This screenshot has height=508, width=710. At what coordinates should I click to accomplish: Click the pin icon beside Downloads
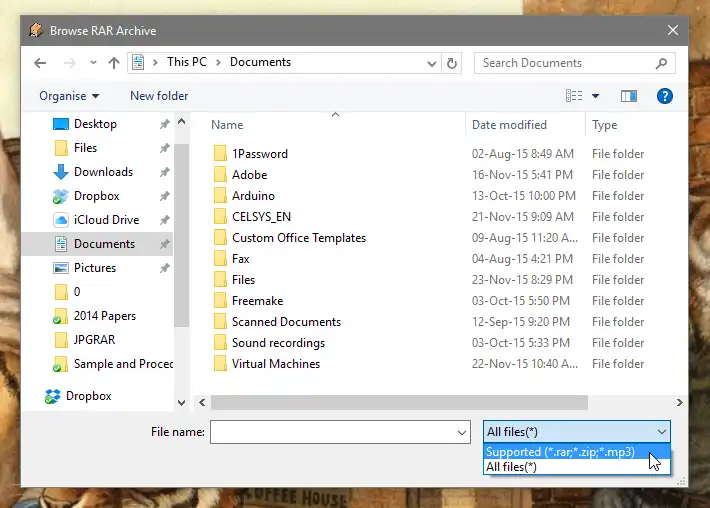[x=164, y=172]
